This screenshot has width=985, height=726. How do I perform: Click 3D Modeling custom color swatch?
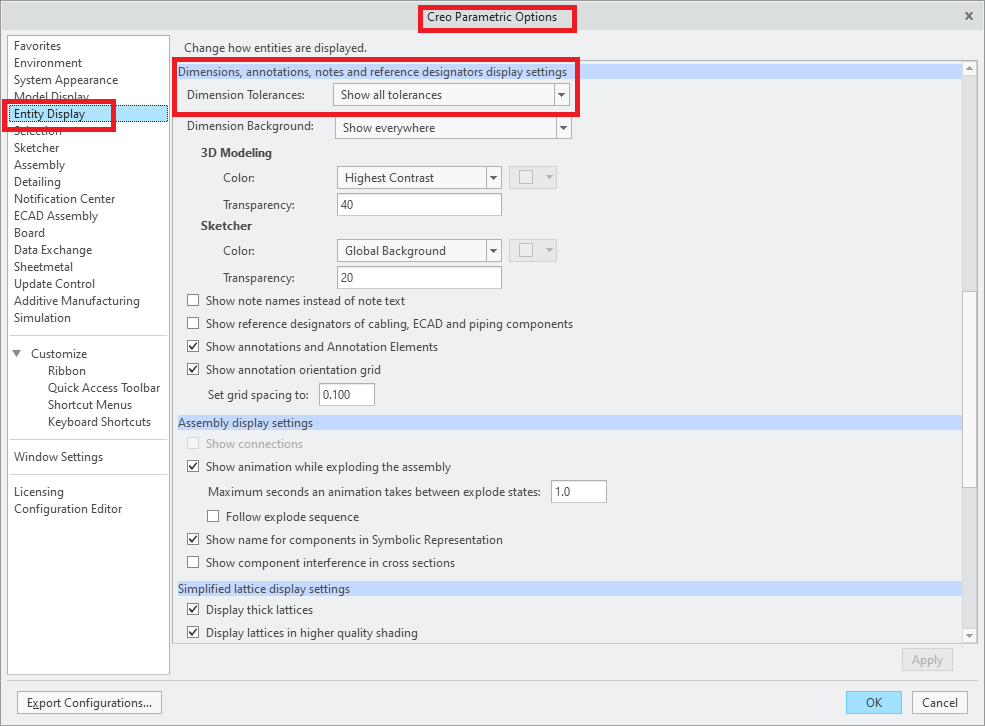click(533, 178)
